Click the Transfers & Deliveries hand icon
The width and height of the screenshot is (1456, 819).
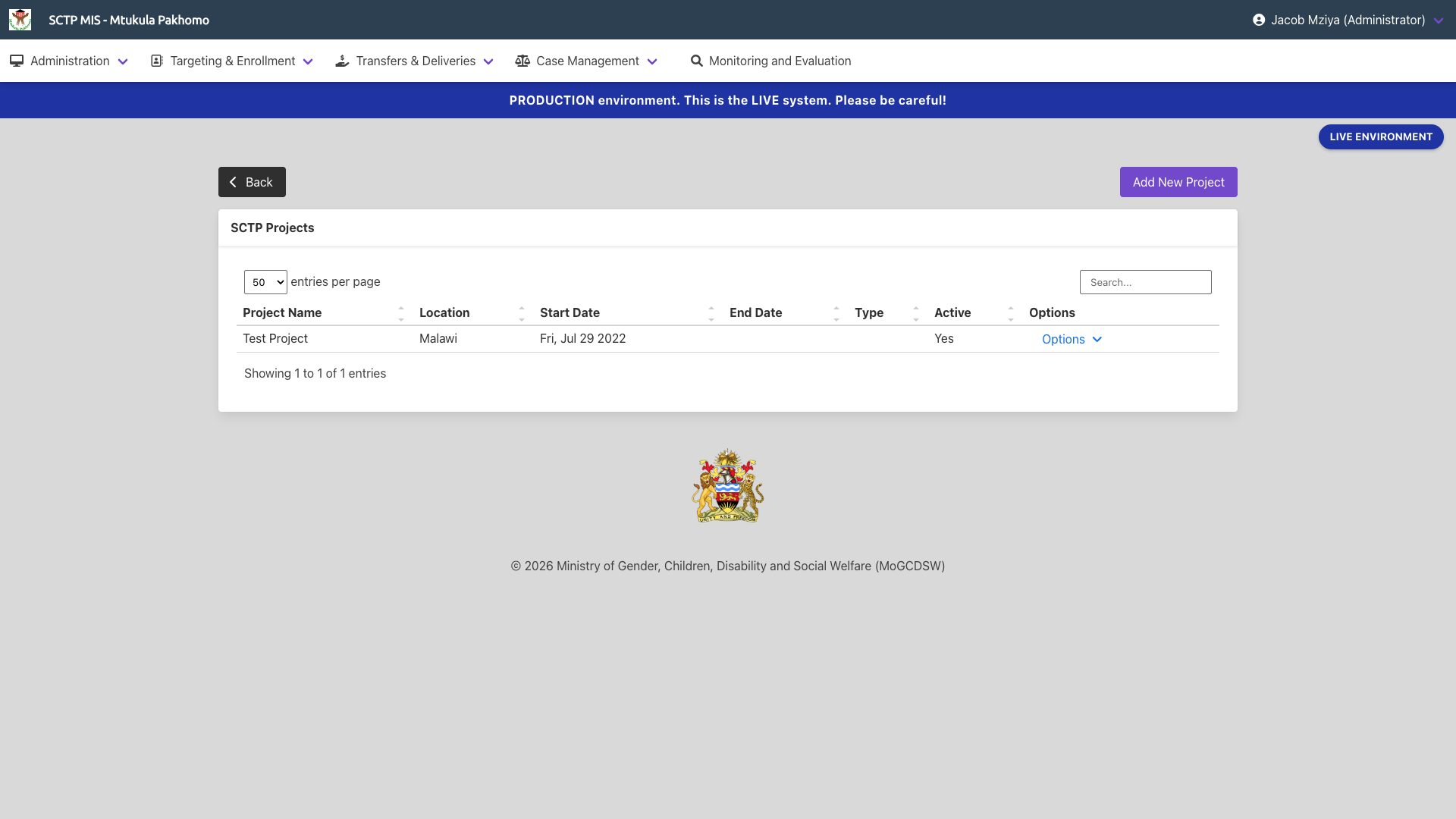342,61
